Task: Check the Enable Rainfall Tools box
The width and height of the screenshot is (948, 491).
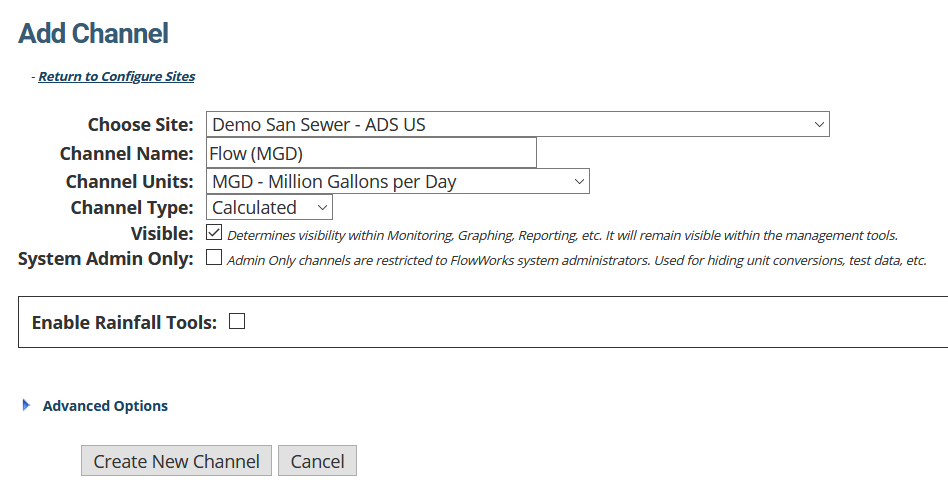Action: point(237,321)
